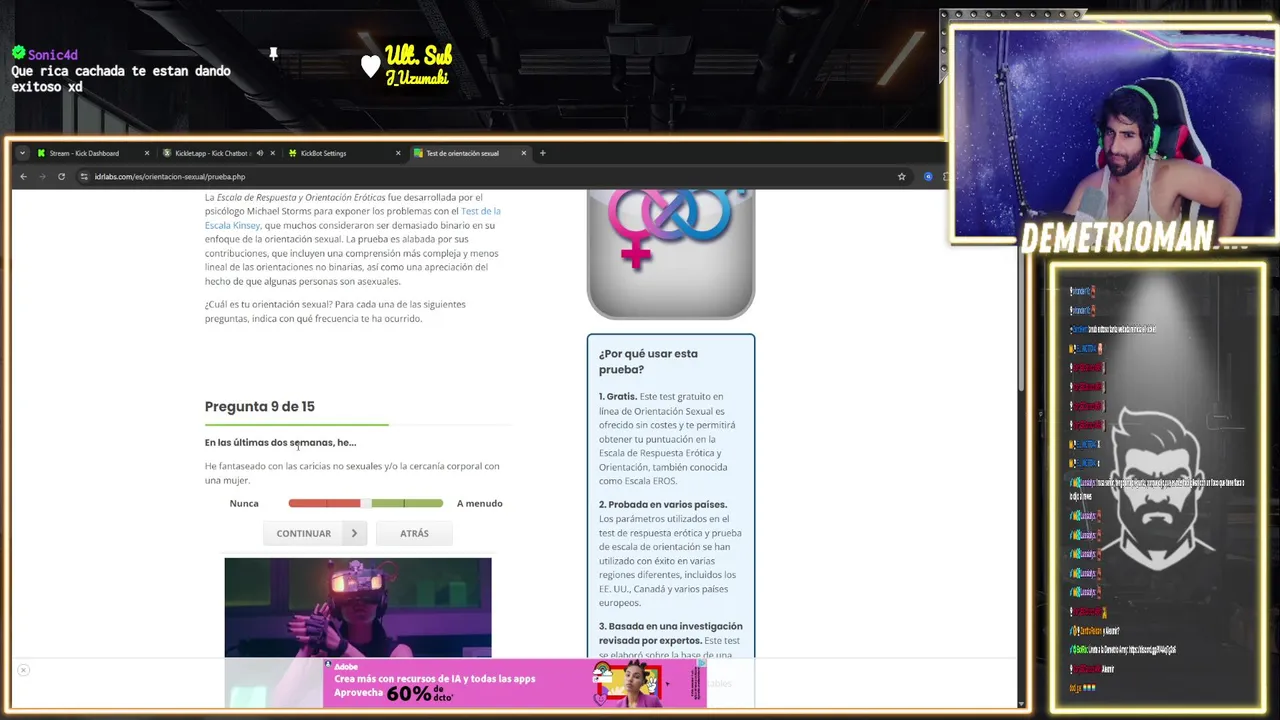The height and width of the screenshot is (720, 1280).
Task: Click the browser forward arrow
Action: (42, 176)
